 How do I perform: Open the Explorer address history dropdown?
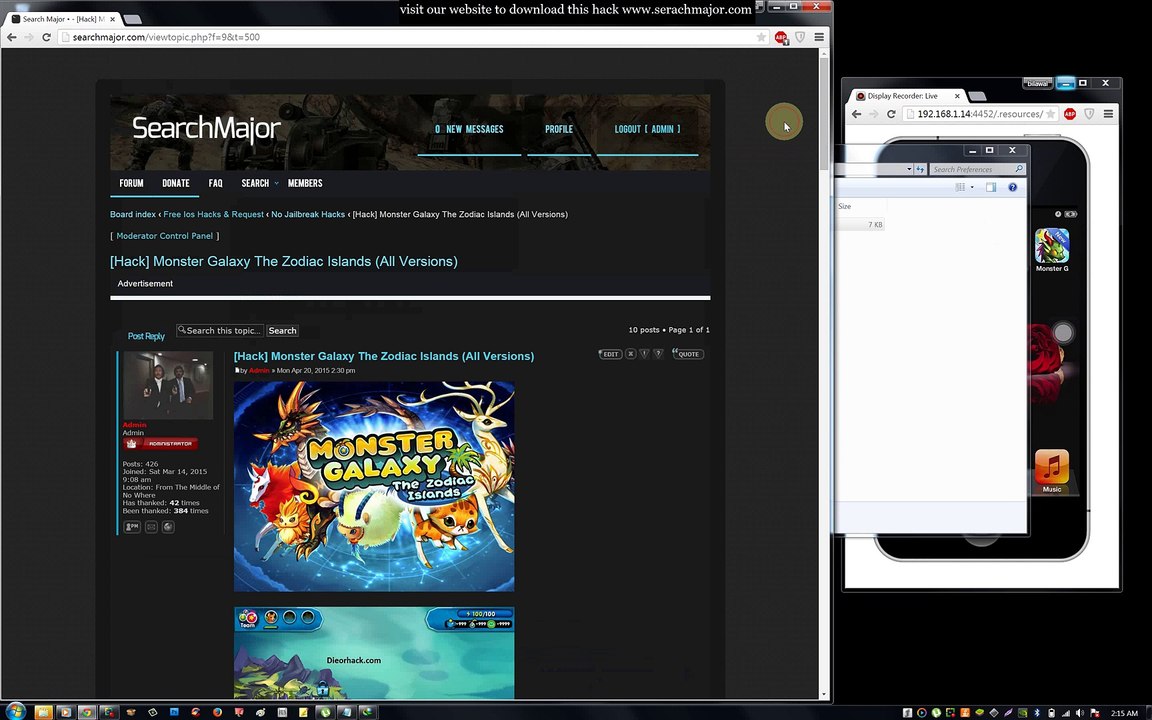pos(909,169)
